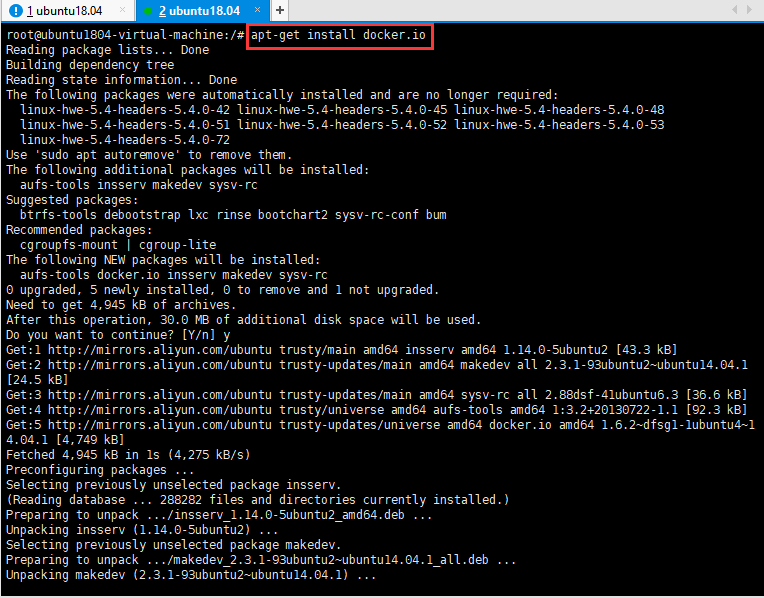Show previous tabs with left arrow
The width and height of the screenshot is (764, 598).
point(734,10)
